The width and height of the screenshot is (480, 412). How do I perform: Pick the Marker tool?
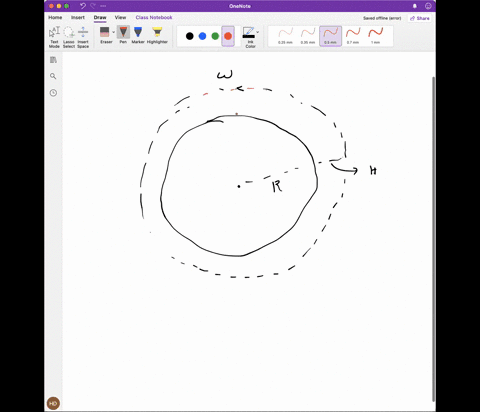[x=138, y=35]
